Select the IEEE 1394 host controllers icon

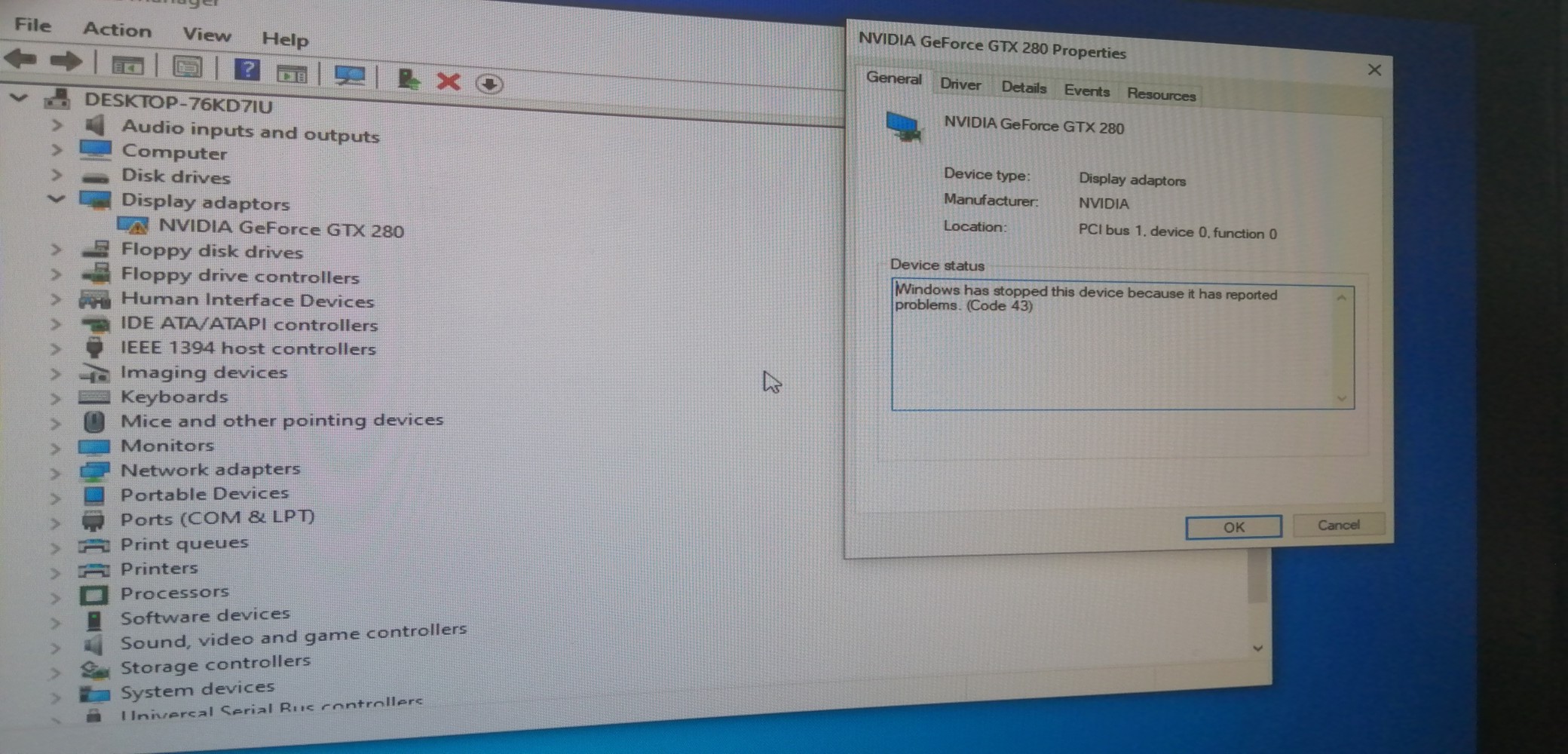94,348
